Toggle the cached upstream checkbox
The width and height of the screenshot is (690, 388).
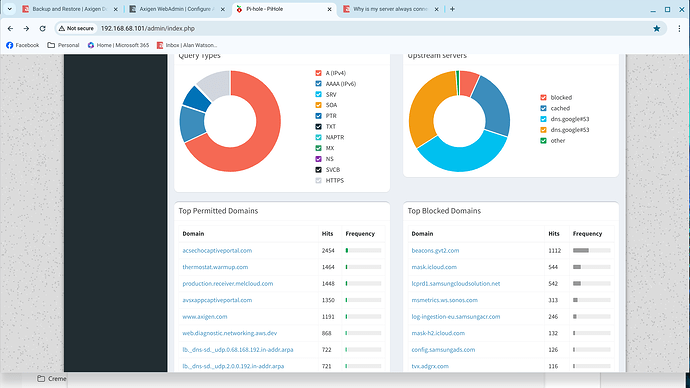(543, 108)
